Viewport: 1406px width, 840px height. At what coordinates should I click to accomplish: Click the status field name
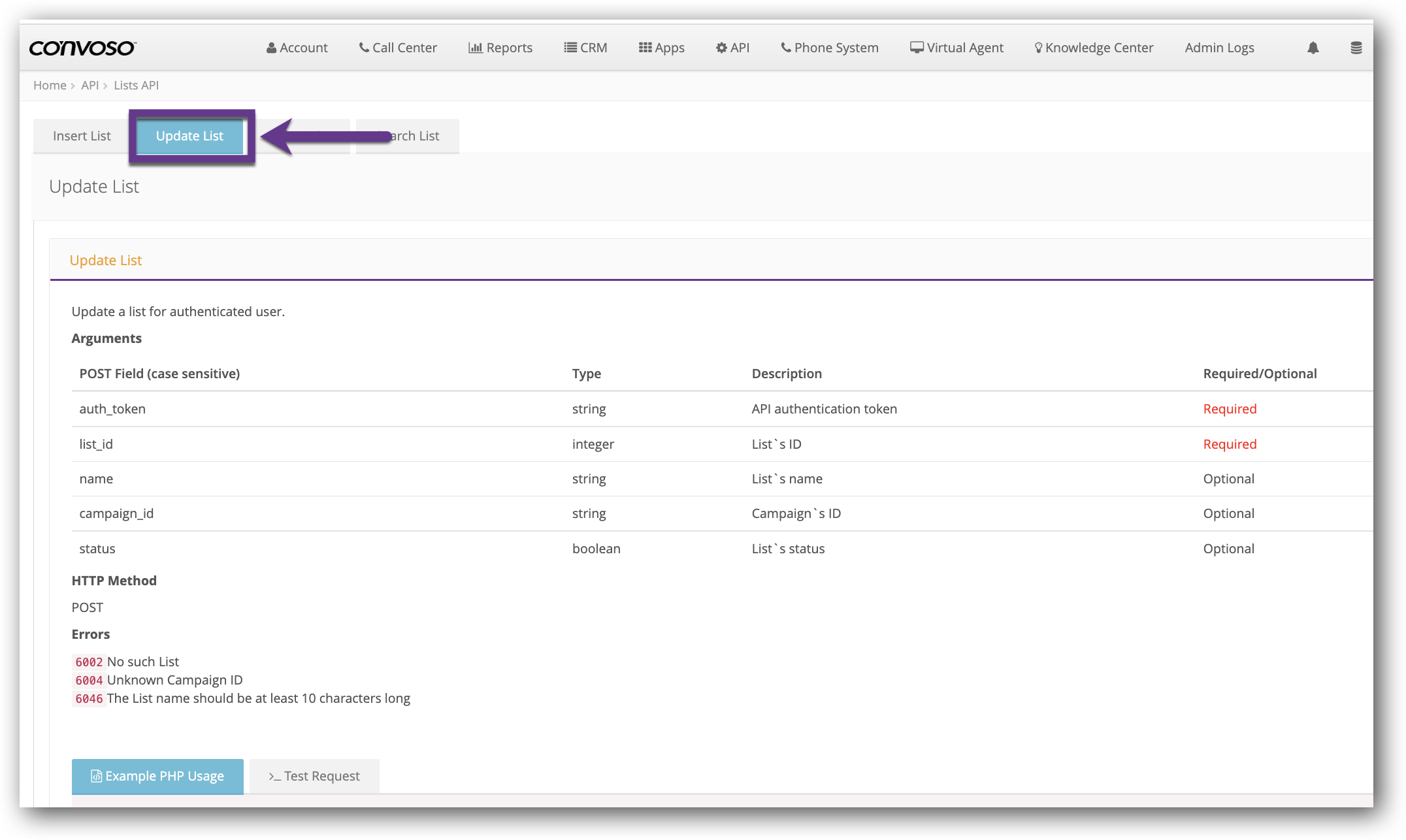pos(97,549)
